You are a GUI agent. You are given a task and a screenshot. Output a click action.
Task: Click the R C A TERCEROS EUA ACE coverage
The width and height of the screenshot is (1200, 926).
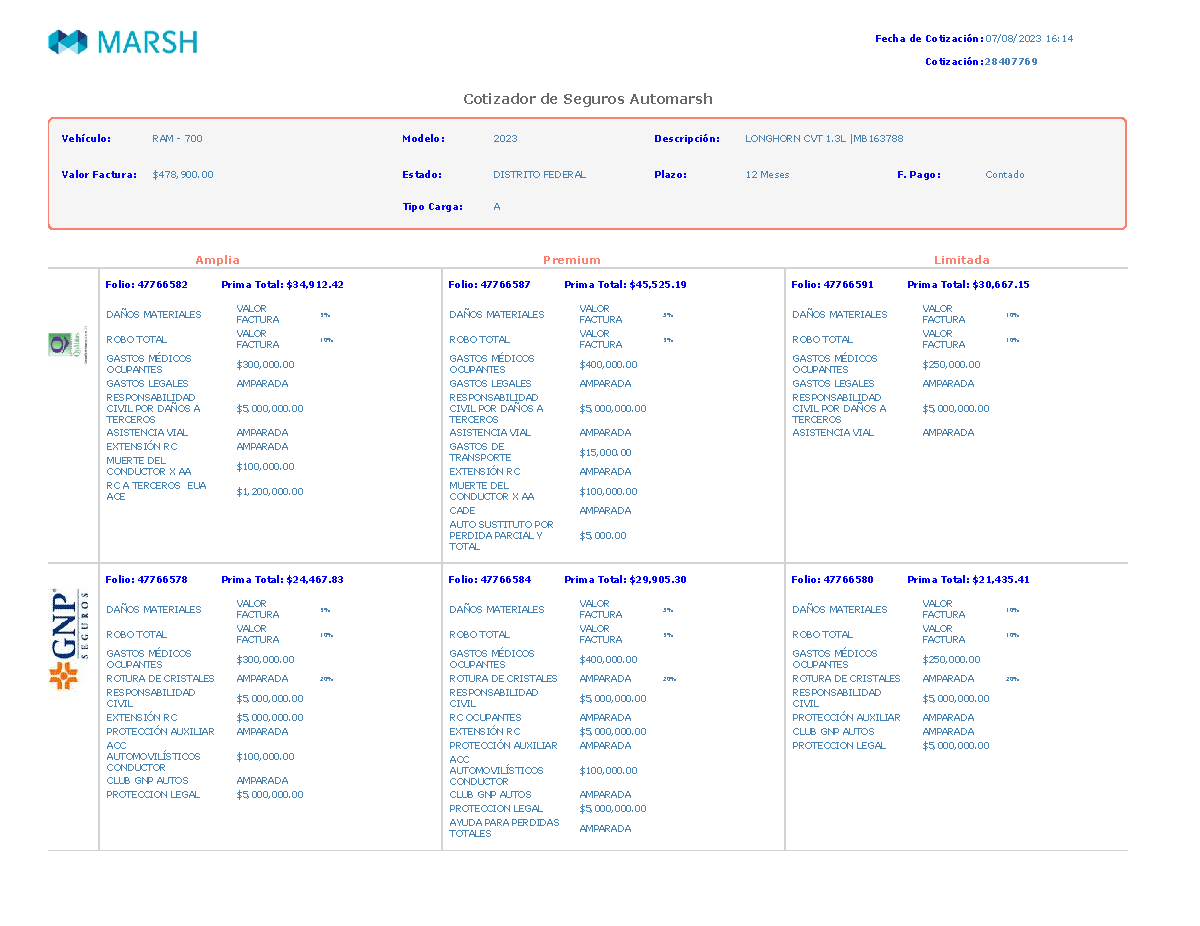click(x=156, y=491)
